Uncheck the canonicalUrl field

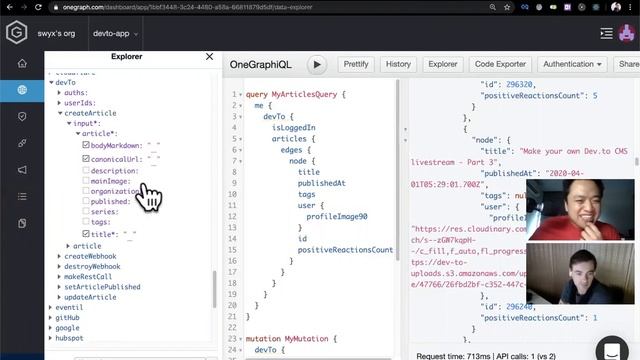[86, 158]
